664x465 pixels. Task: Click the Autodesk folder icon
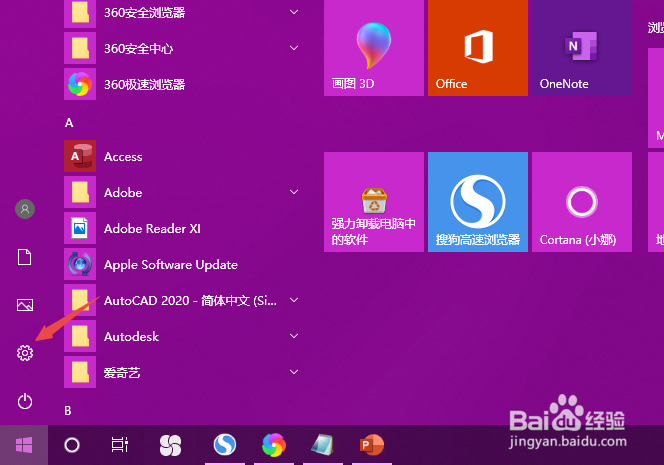[80, 336]
